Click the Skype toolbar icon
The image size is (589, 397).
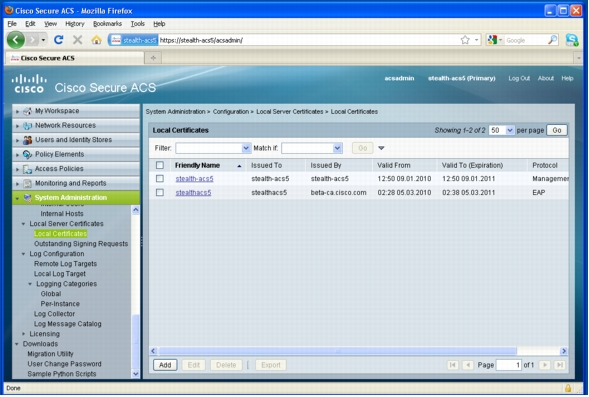pyautogui.click(x=572, y=40)
